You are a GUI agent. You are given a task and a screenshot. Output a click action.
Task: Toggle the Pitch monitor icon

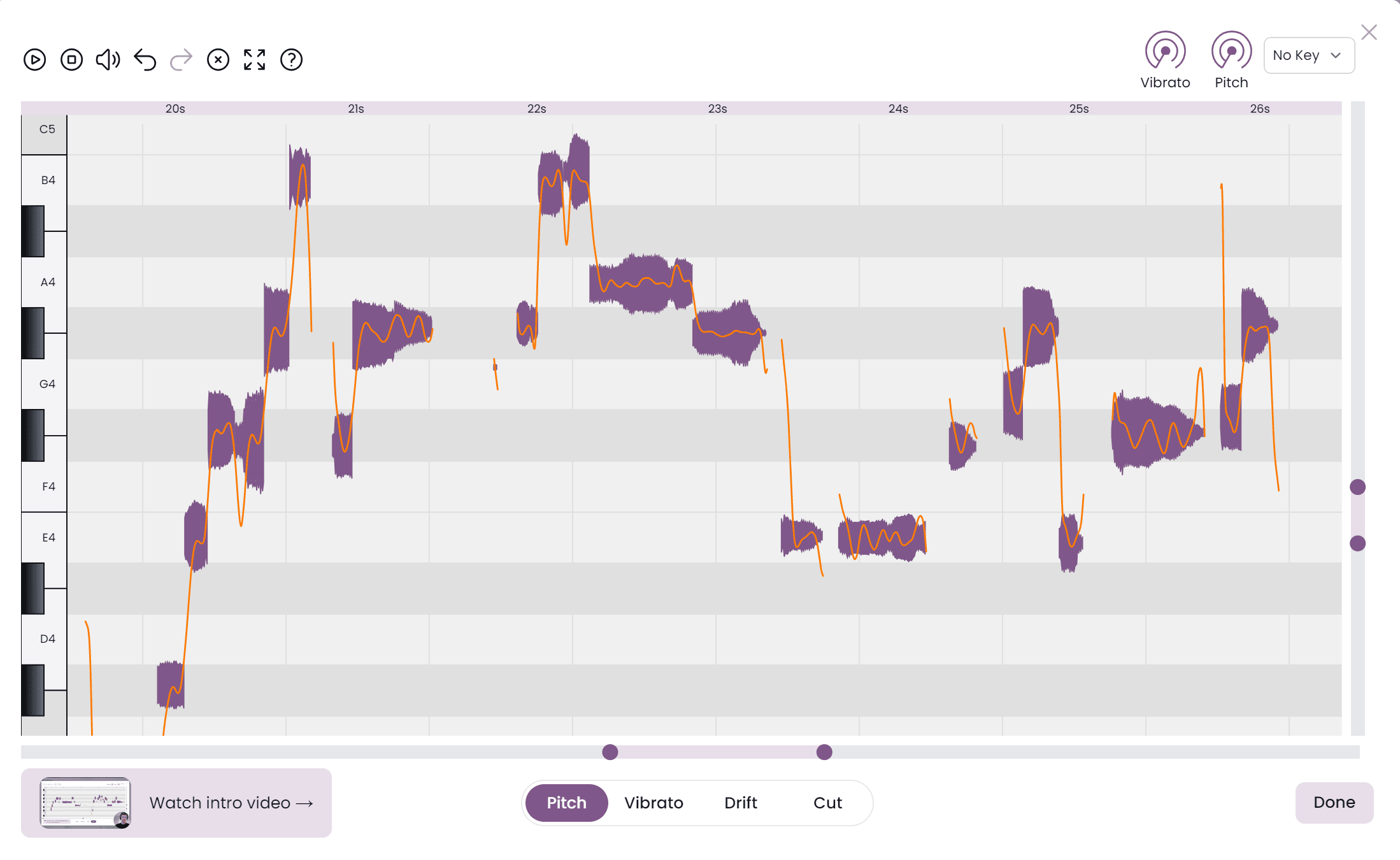tap(1231, 51)
